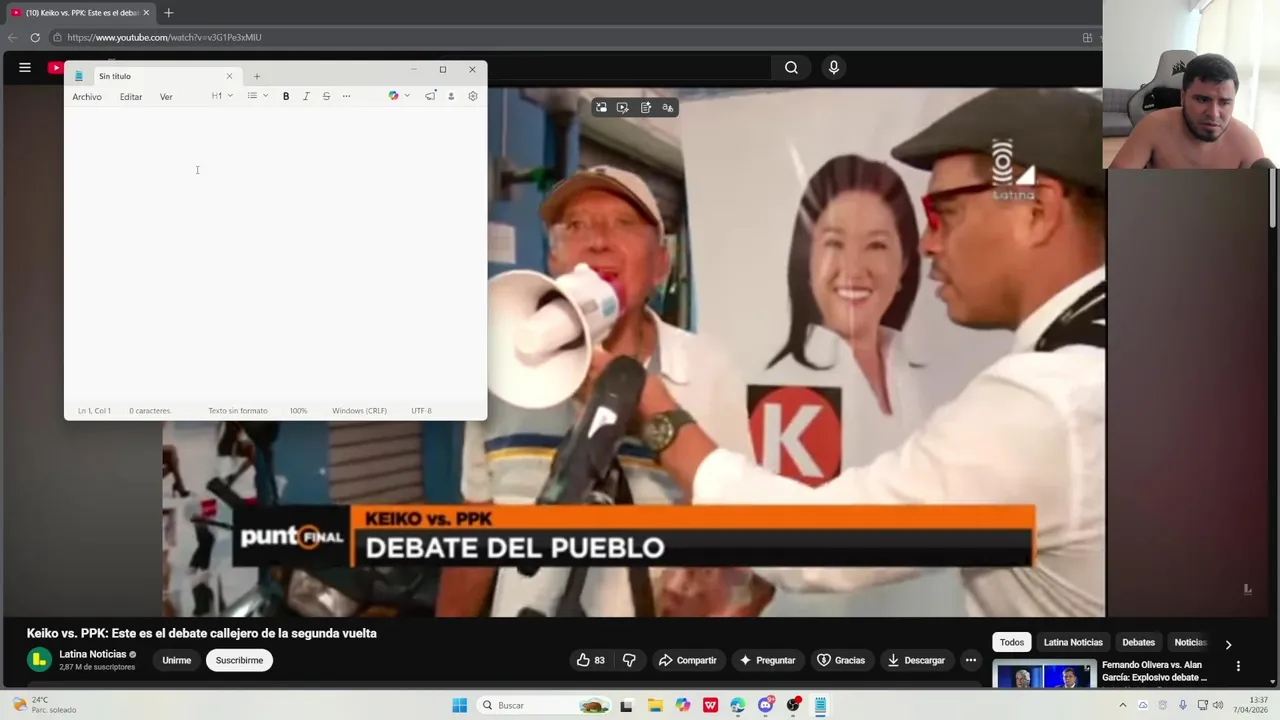1280x720 pixels.
Task: Click the 100% zoom status entry
Action: (298, 411)
